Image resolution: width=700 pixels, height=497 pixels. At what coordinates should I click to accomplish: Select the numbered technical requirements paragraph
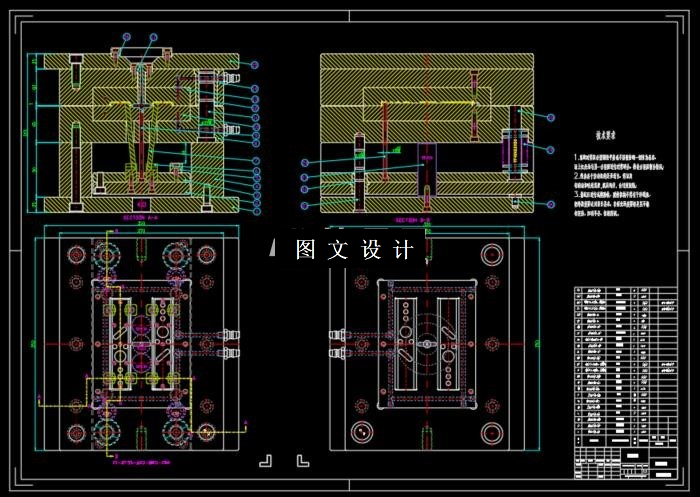[619, 185]
